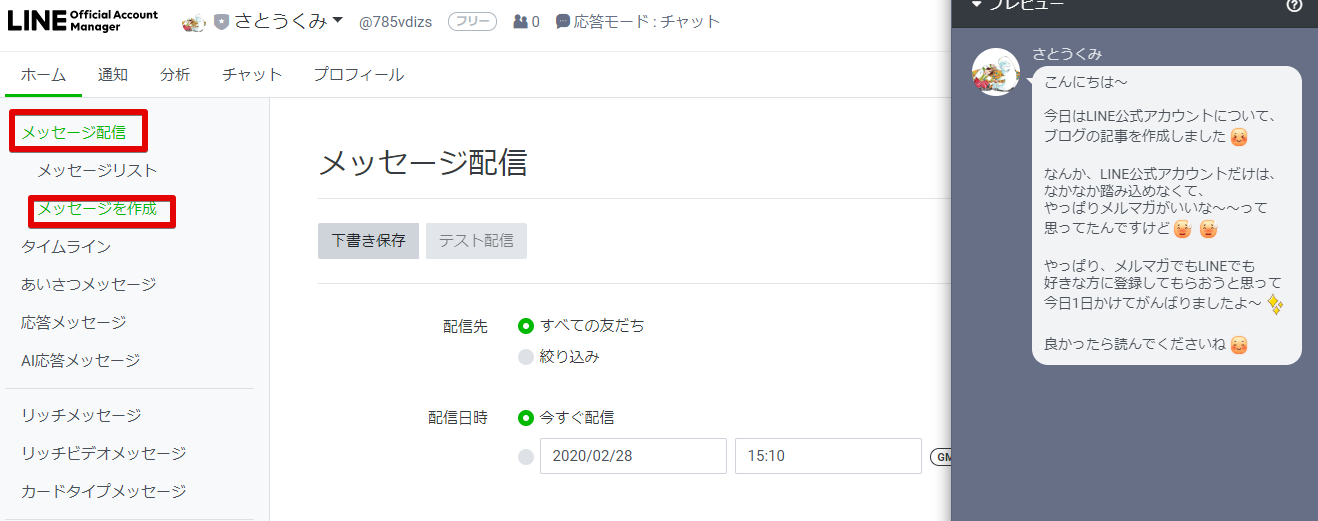Click the account avatar icon in header
The image size is (1318, 521).
coord(194,21)
